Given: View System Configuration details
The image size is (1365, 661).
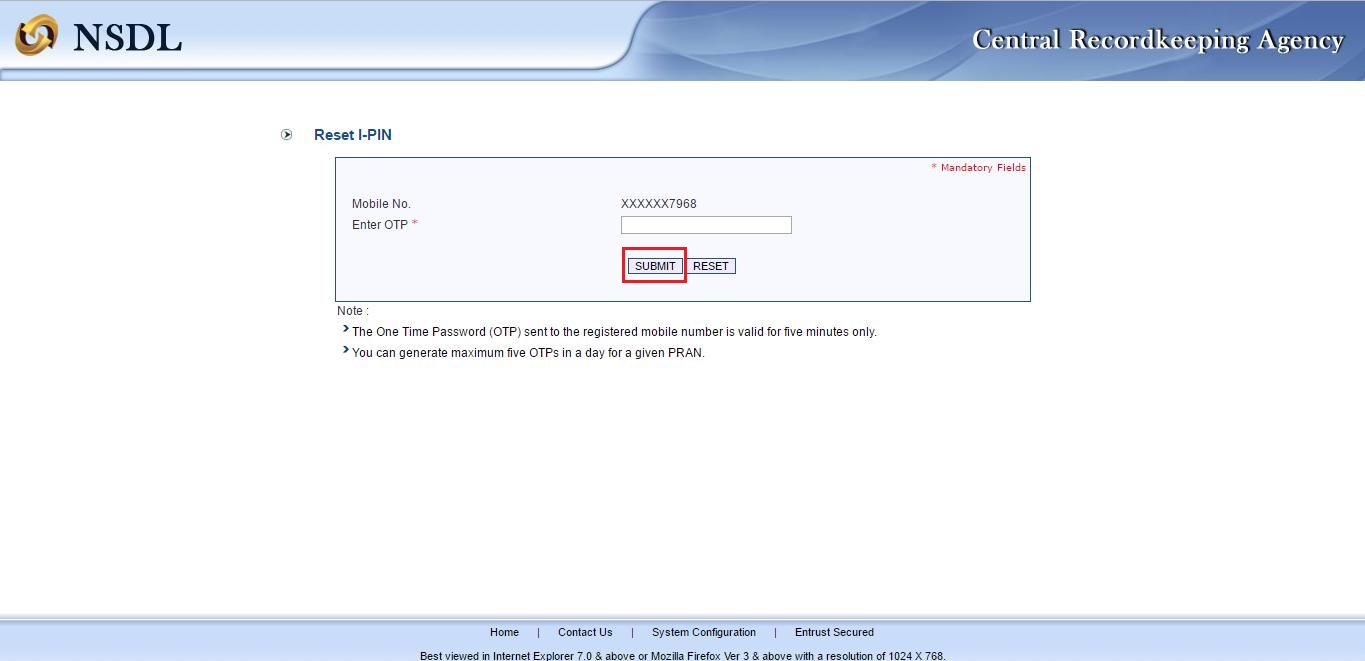Looking at the screenshot, I should click(703, 632).
